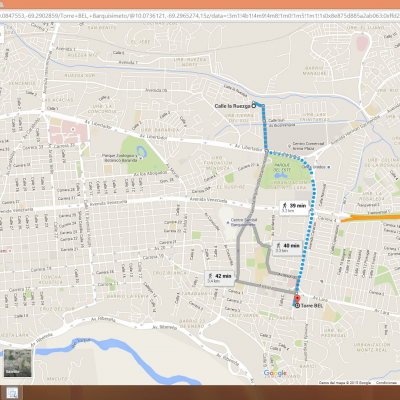The width and height of the screenshot is (400, 400).
Task: Click the Parque del Este lake label
Action: point(282,167)
